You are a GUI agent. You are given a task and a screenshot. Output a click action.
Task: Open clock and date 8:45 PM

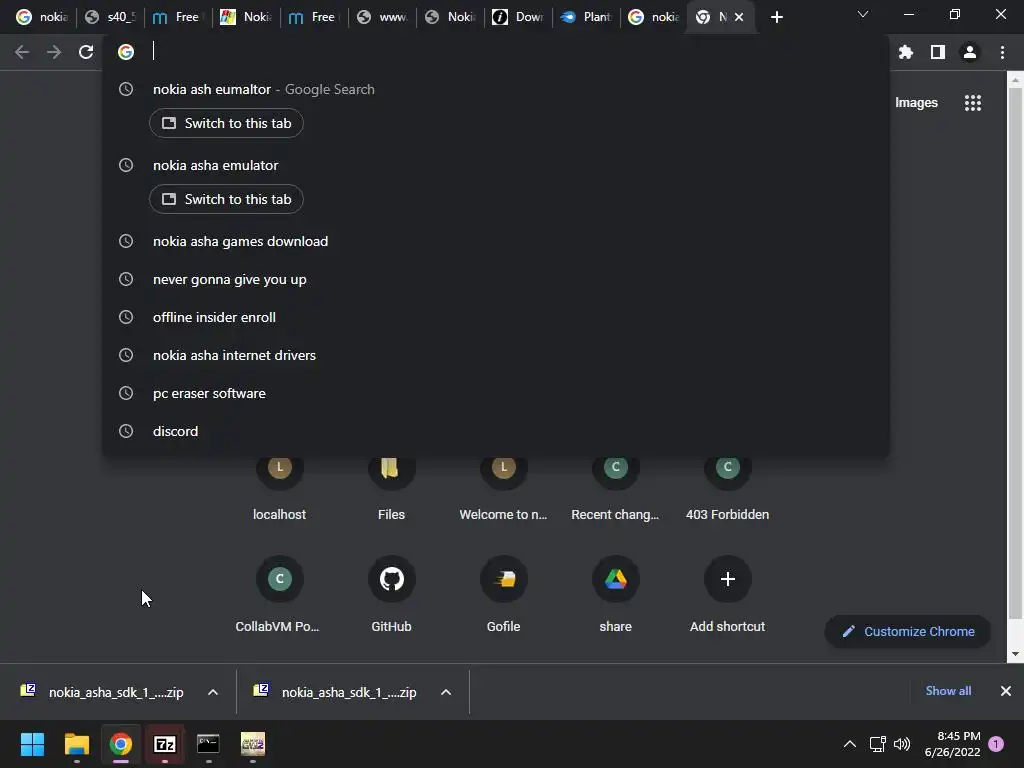952,744
